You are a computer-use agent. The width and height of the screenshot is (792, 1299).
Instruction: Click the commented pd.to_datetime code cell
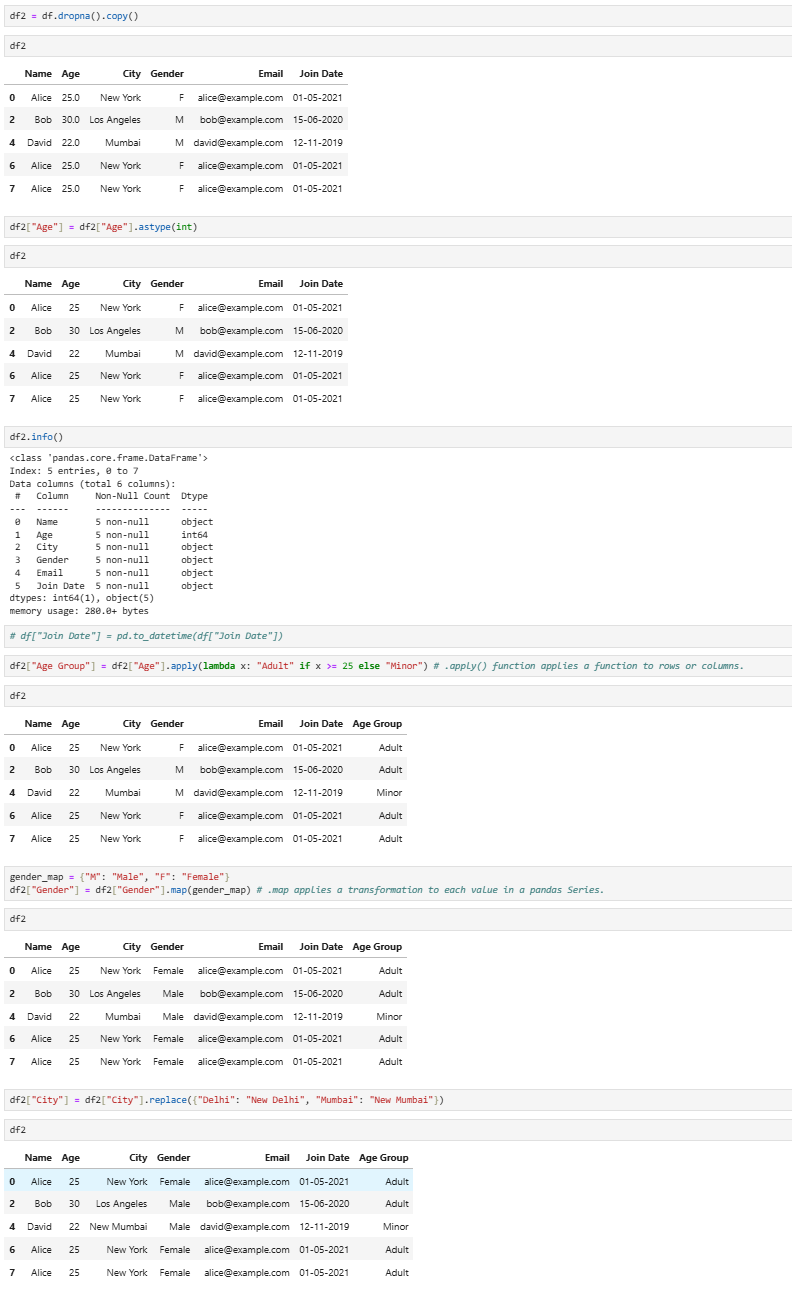[x=146, y=636]
